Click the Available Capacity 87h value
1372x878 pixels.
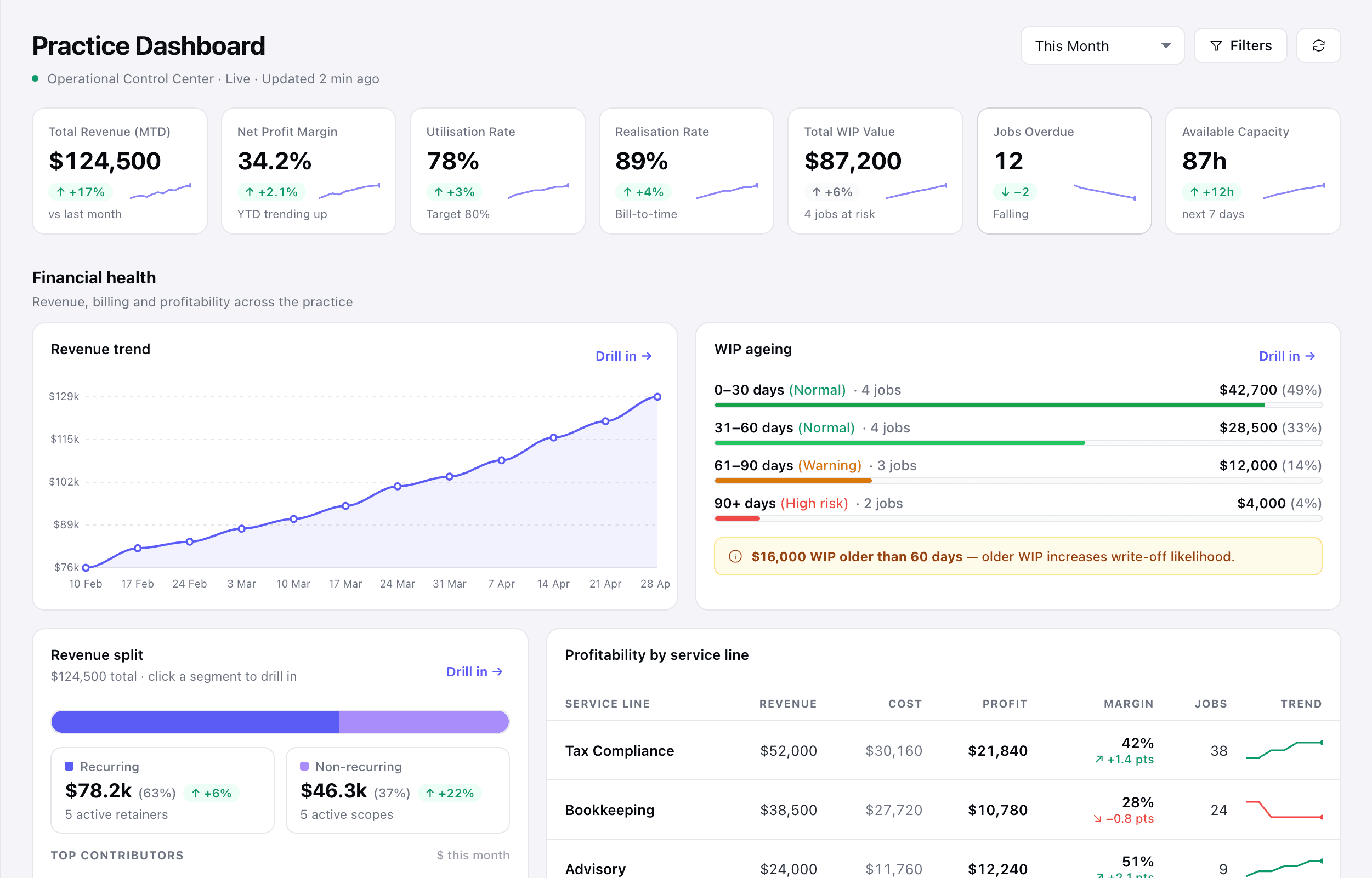click(1204, 161)
